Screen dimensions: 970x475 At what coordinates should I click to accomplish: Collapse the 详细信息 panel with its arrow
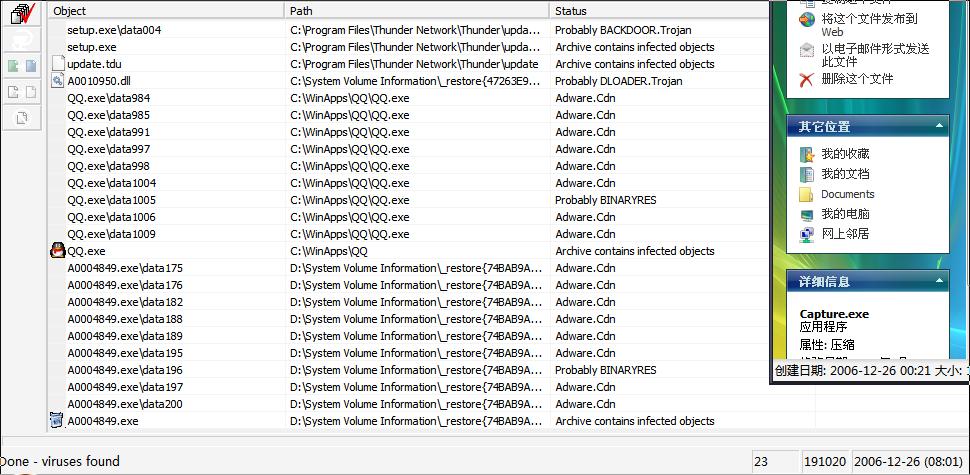point(939,281)
